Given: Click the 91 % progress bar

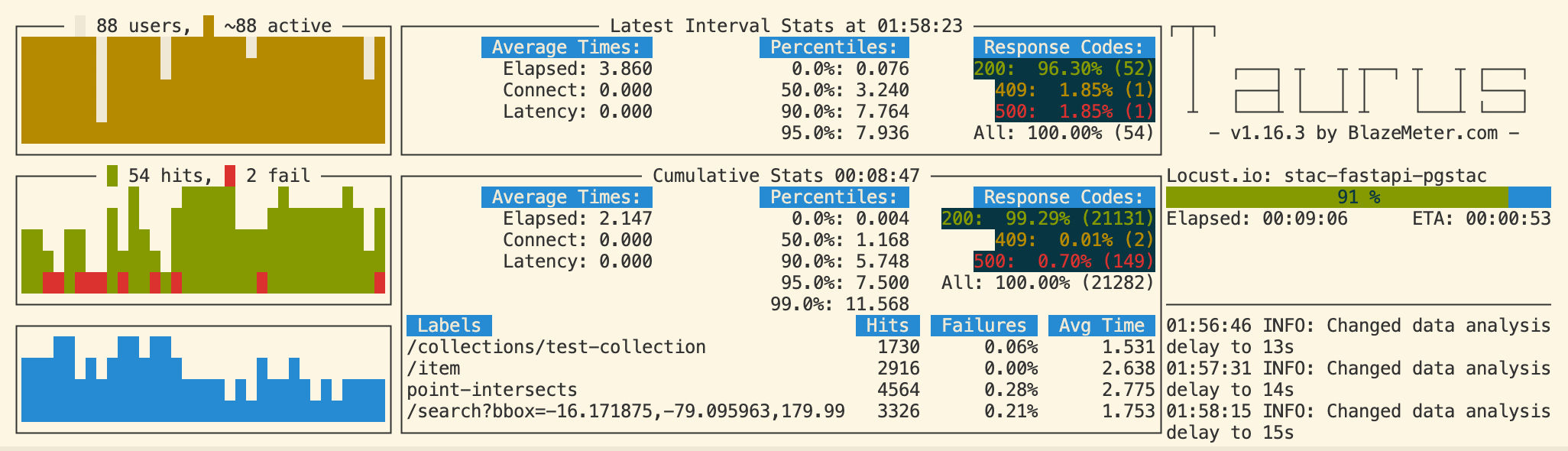Looking at the screenshot, I should [1358, 197].
